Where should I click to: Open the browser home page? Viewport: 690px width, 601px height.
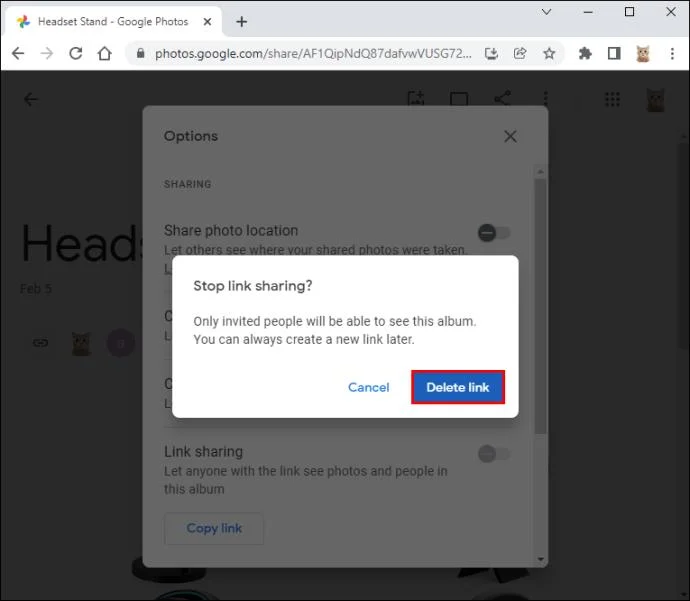pos(105,54)
